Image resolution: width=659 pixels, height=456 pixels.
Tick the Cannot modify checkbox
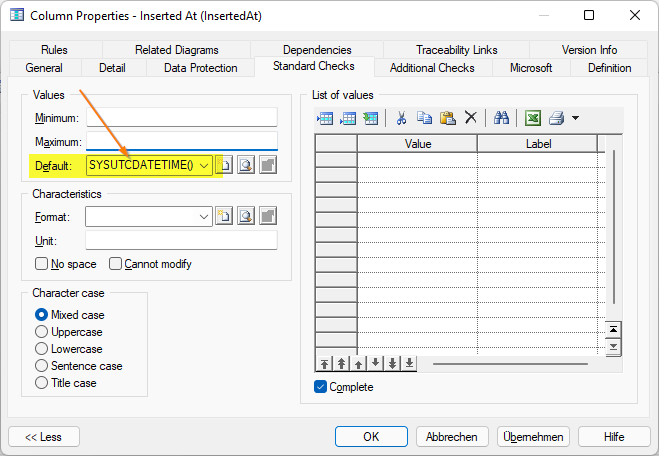[116, 264]
